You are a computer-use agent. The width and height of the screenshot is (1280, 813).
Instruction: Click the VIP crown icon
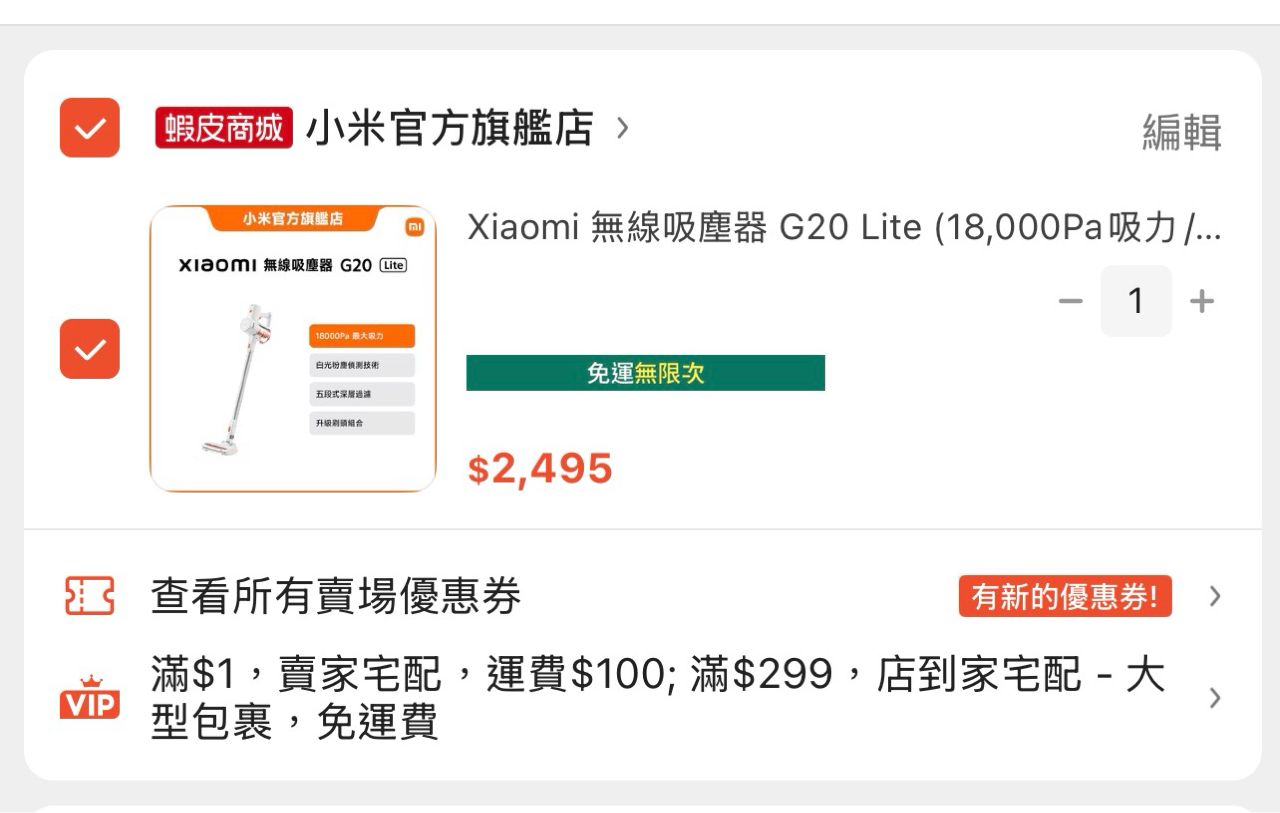click(90, 697)
